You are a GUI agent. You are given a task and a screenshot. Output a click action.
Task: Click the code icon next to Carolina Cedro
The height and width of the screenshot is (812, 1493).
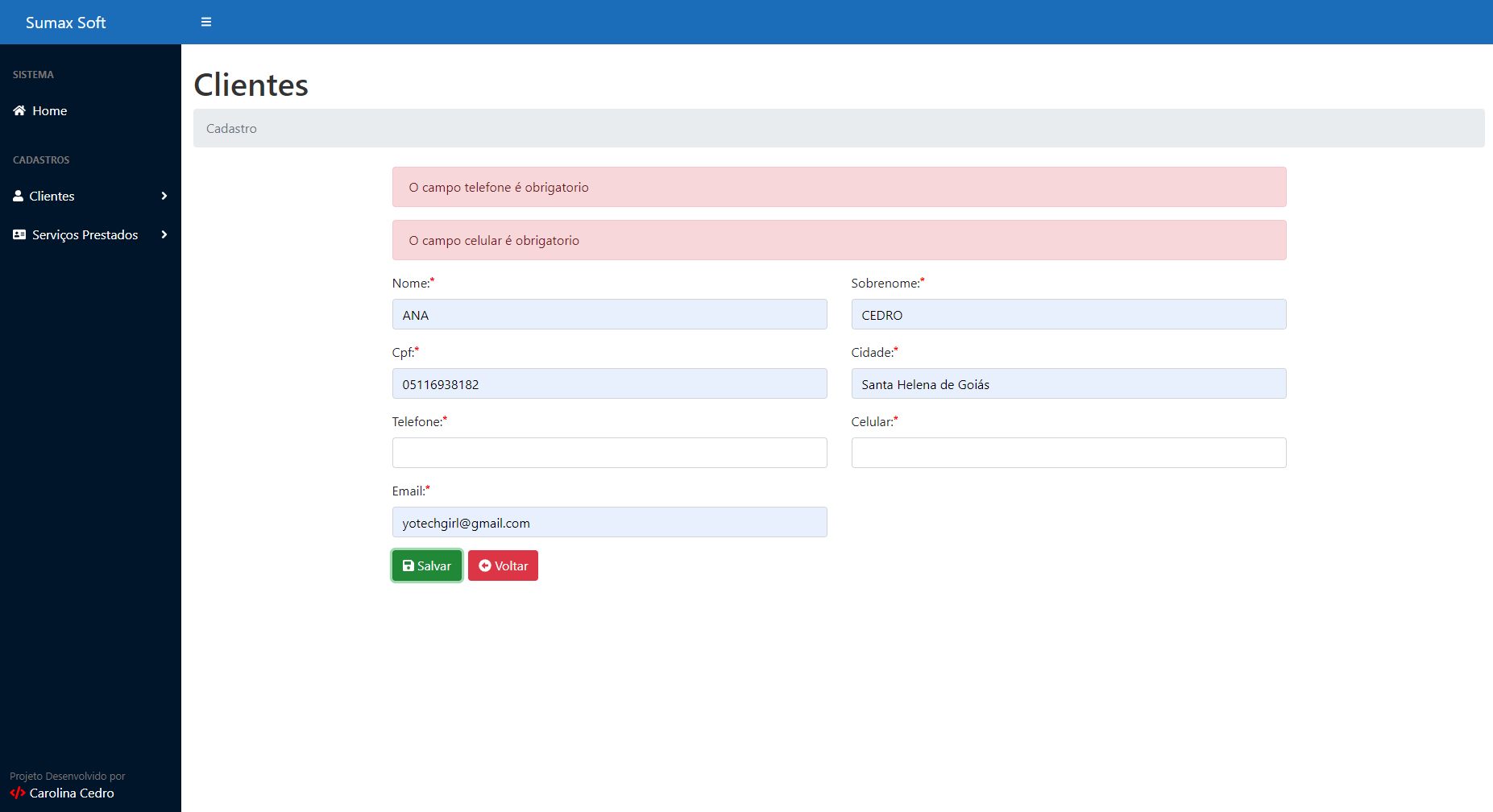coord(16,793)
